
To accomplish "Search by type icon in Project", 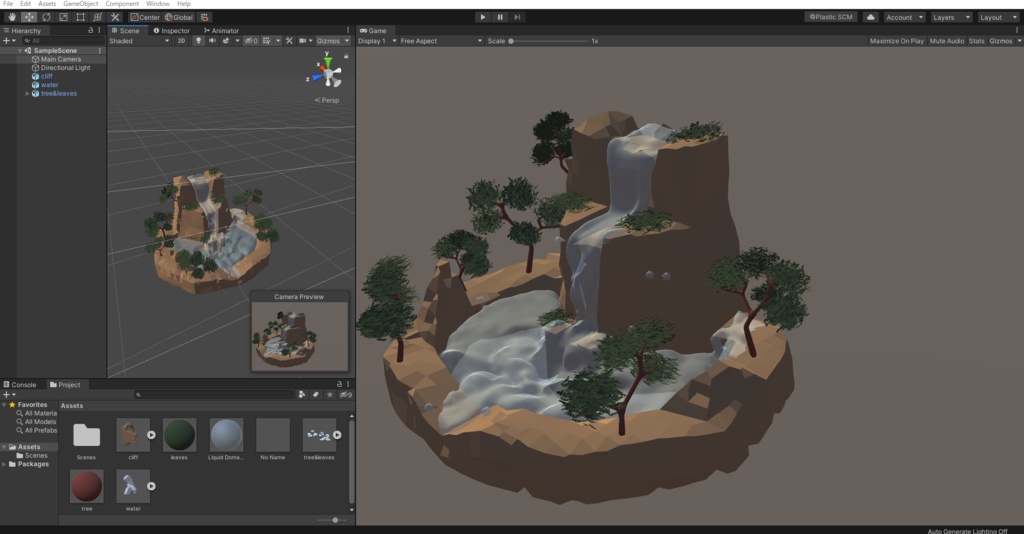I will click(302, 394).
